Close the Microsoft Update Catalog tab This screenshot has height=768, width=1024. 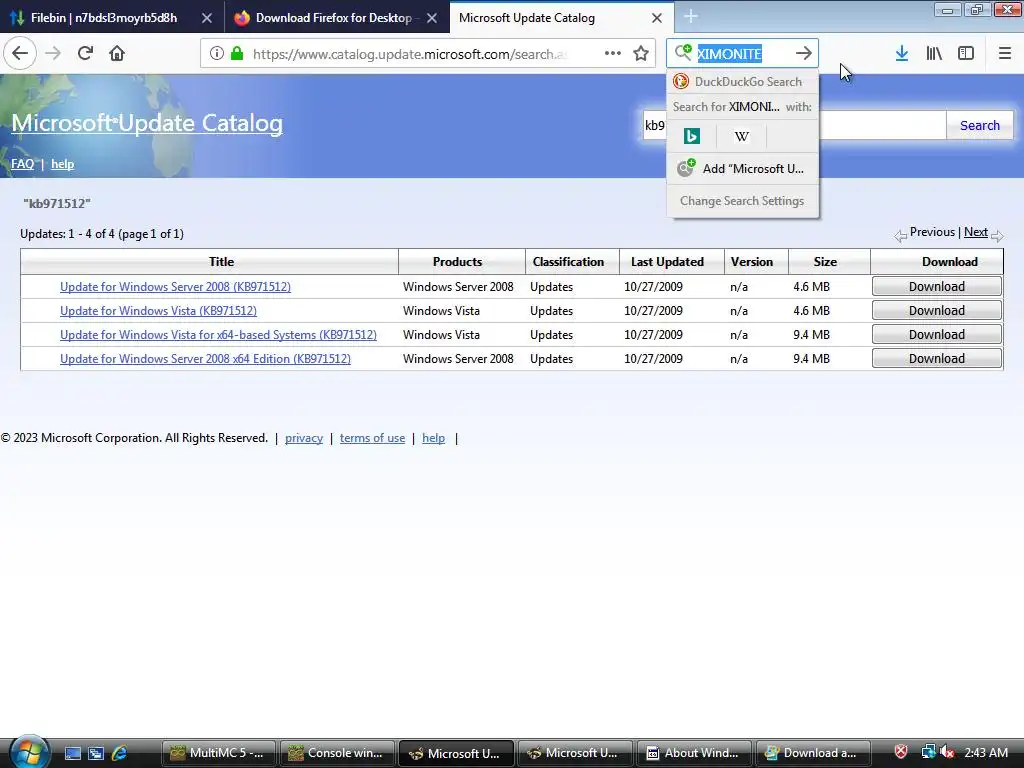(x=657, y=18)
